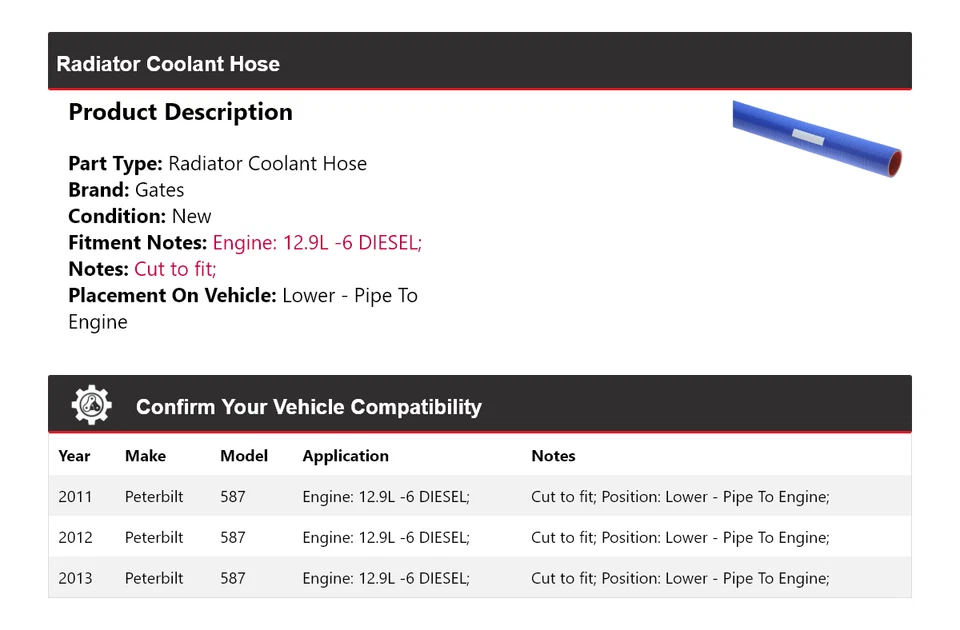Click the engine application cell in the 2012 row
This screenshot has height=630, width=960.
(x=386, y=538)
